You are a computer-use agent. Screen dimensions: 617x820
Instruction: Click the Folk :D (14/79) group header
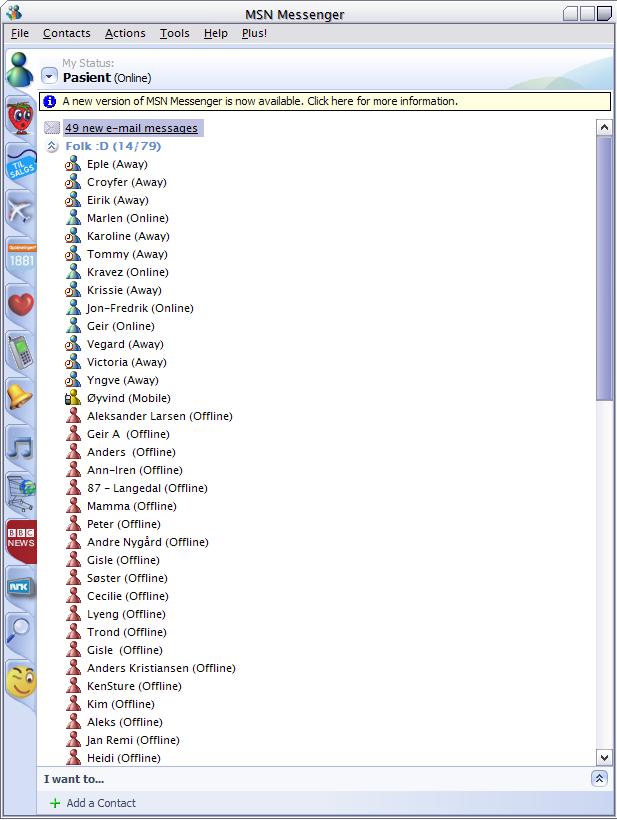tap(113, 146)
